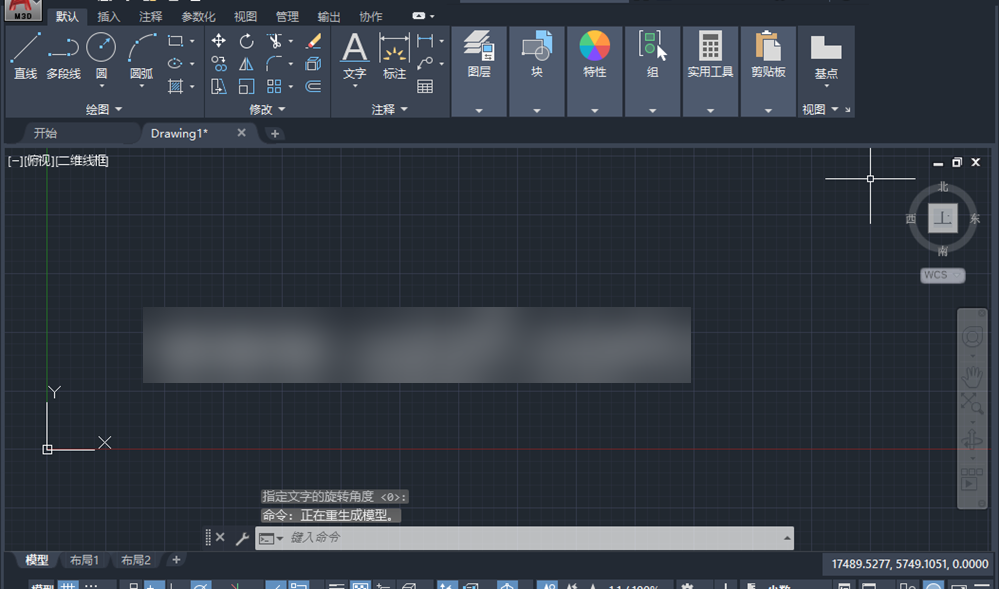Close the Drawing1 file tab

coord(241,133)
